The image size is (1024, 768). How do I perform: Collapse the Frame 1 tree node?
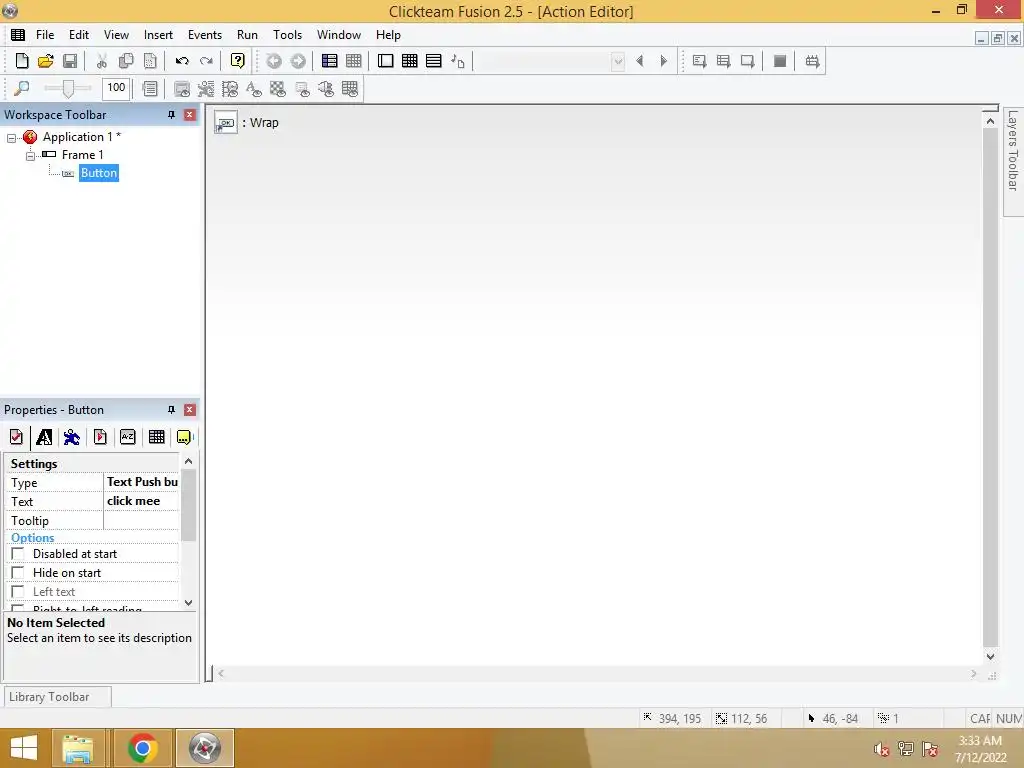[30, 156]
